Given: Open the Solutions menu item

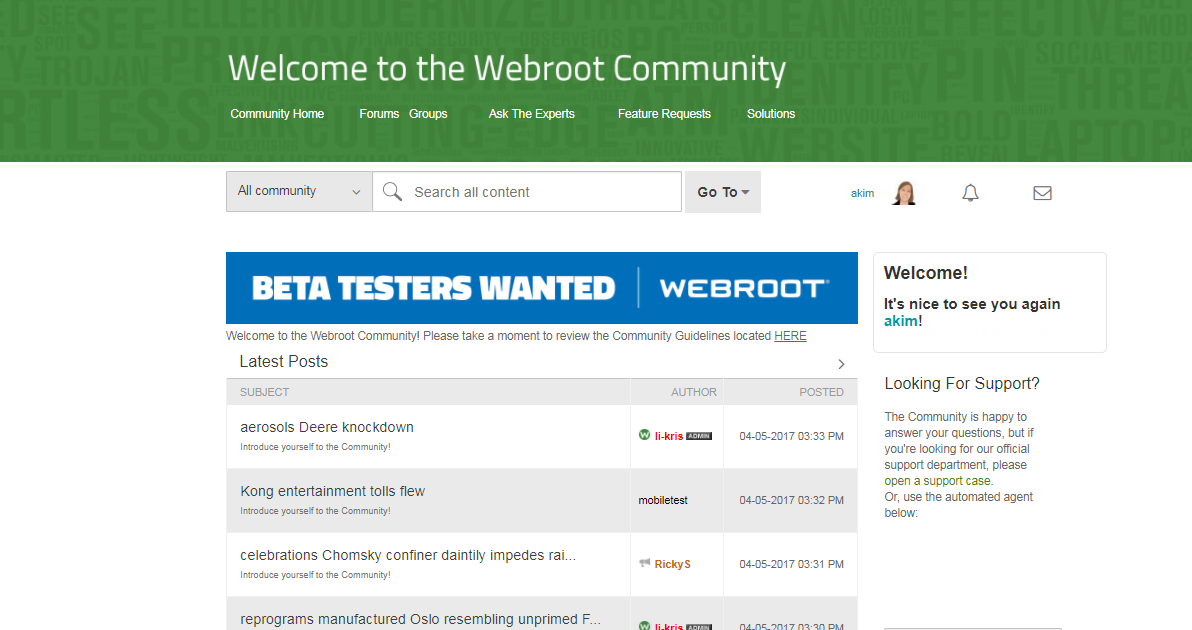Looking at the screenshot, I should tap(771, 113).
